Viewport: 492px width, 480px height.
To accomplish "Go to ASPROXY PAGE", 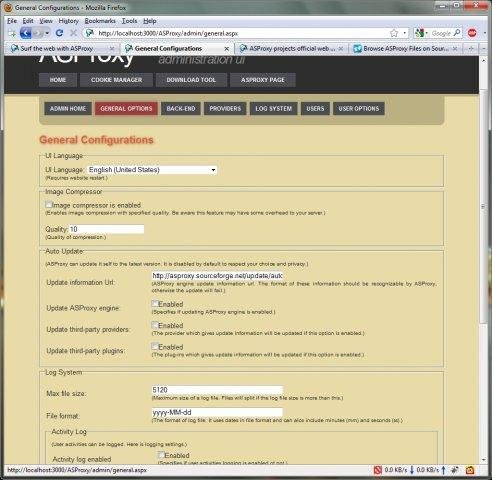I will point(263,80).
